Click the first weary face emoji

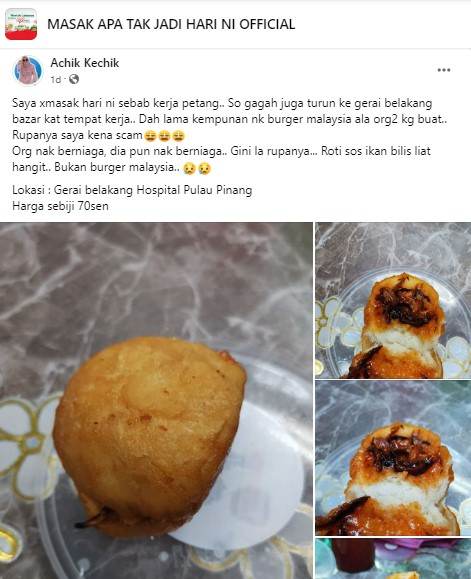tap(150, 136)
